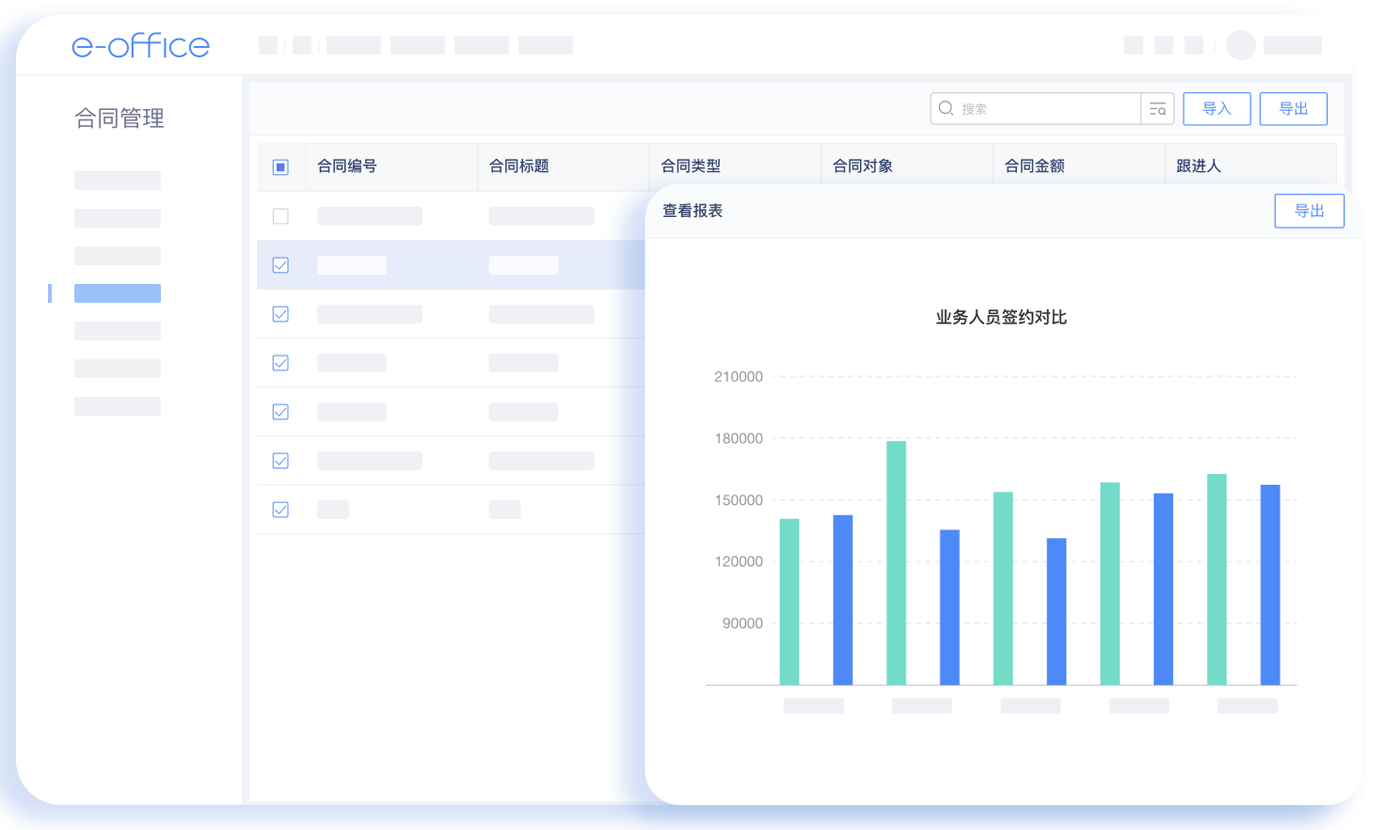Click the 合同金额 column header

click(x=1035, y=167)
